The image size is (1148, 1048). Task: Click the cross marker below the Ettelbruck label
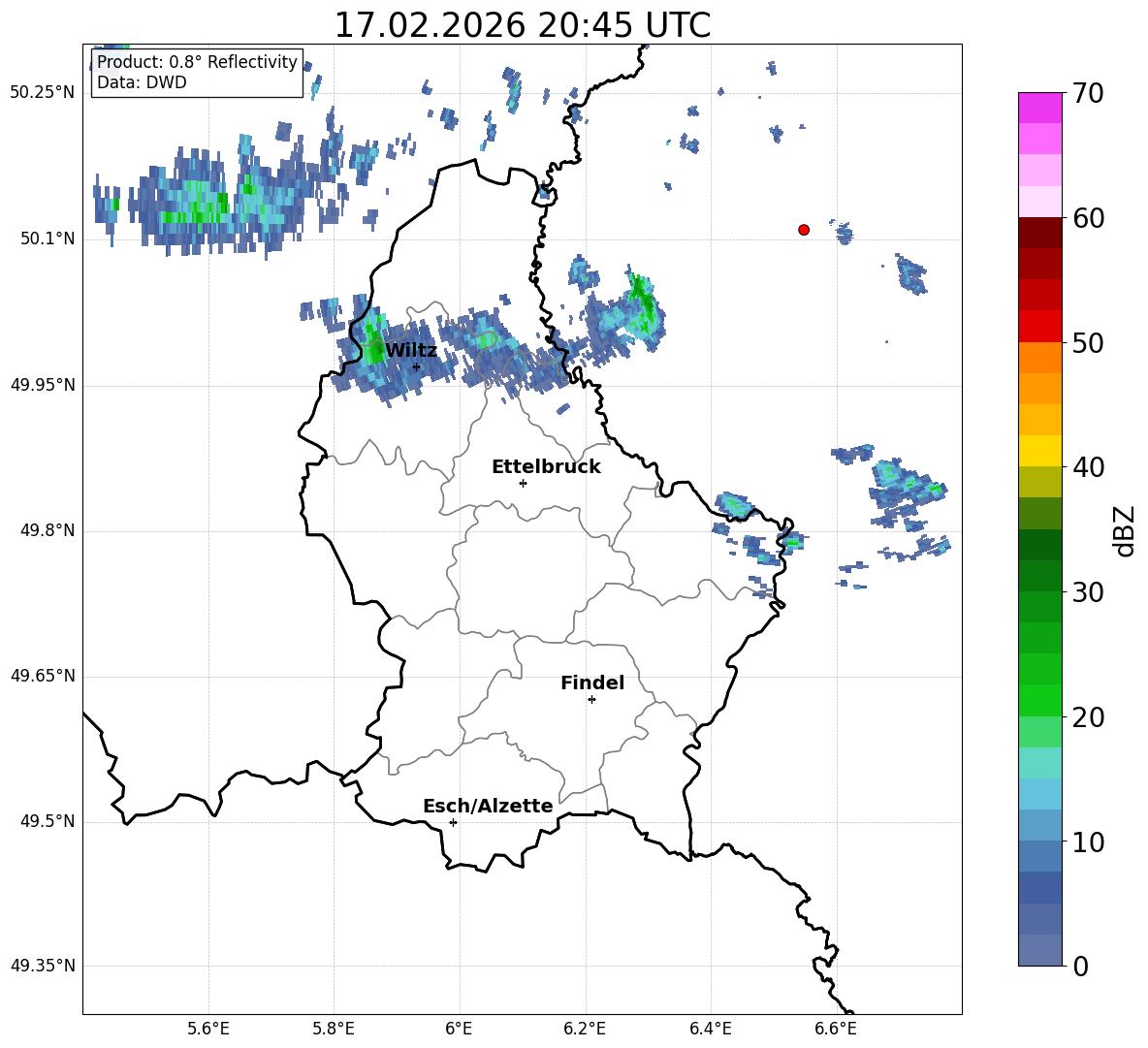click(523, 483)
